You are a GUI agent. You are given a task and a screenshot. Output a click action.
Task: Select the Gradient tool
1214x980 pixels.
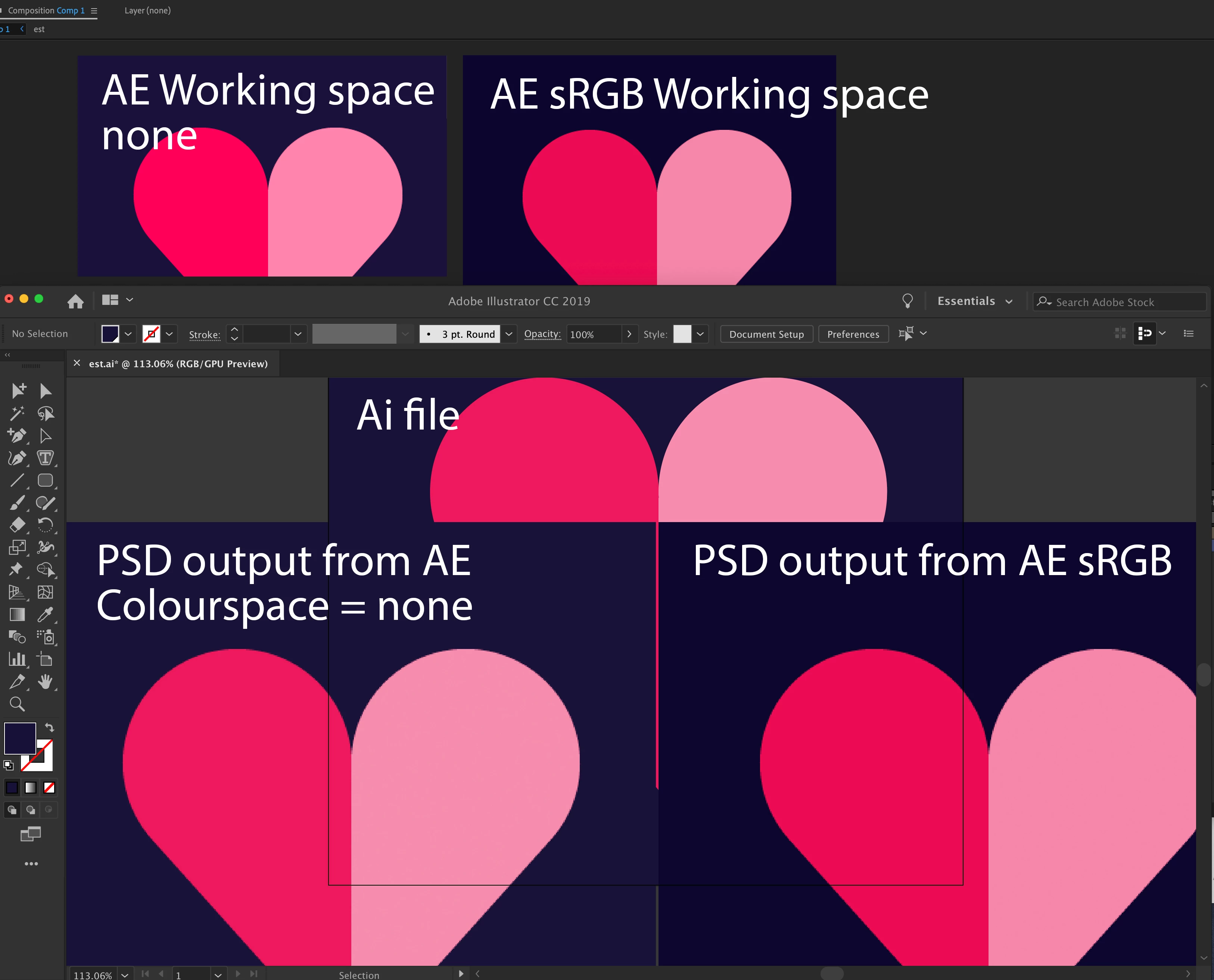pos(17,615)
